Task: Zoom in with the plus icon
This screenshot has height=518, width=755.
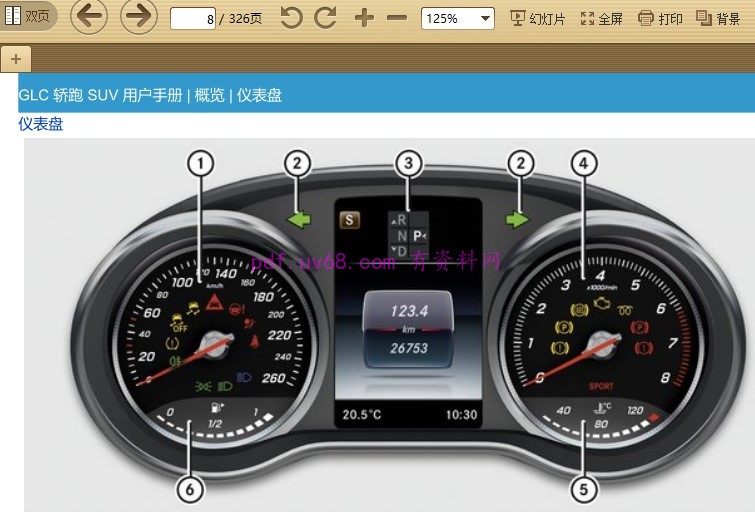Action: tap(364, 18)
